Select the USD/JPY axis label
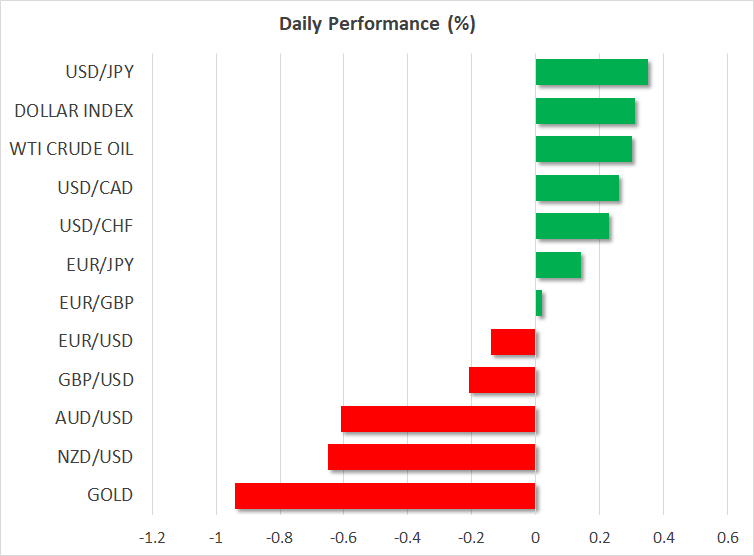This screenshot has height=556, width=754. pyautogui.click(x=99, y=72)
